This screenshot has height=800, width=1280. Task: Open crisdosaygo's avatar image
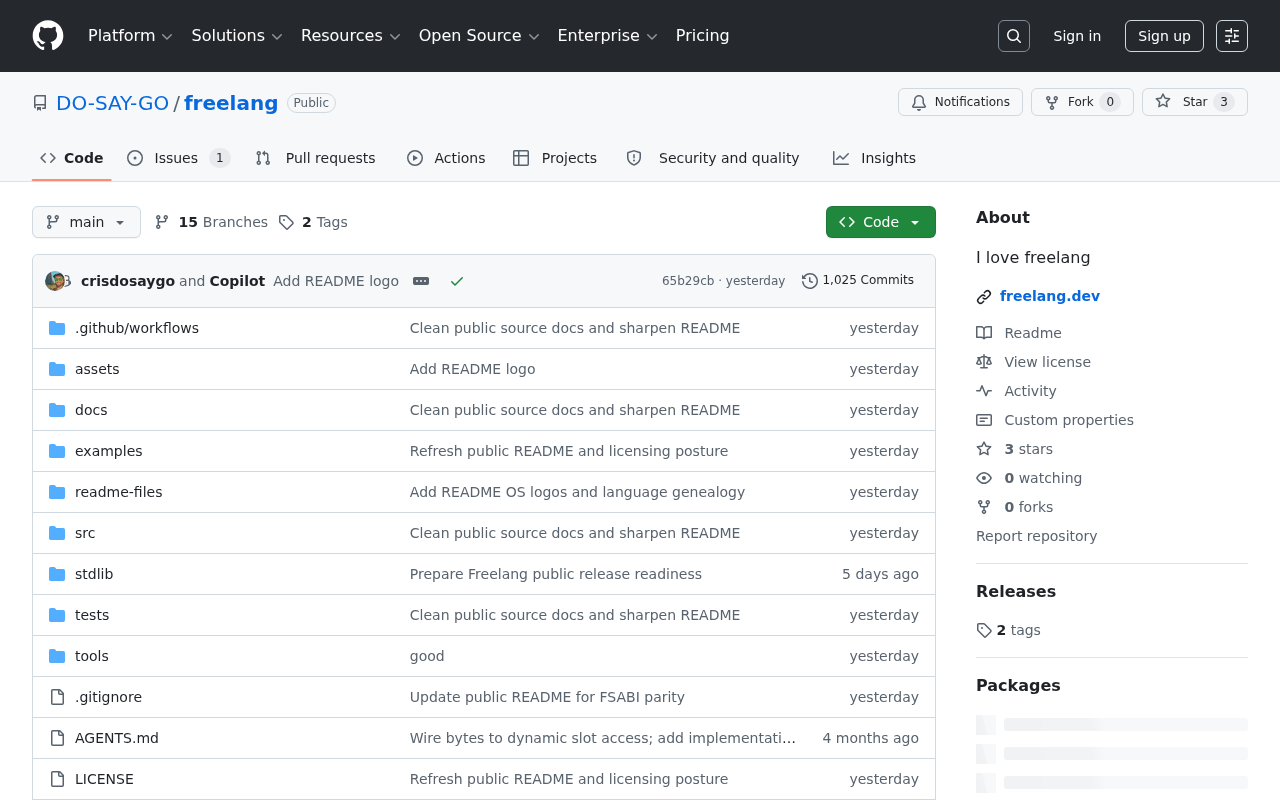[x=55, y=281]
